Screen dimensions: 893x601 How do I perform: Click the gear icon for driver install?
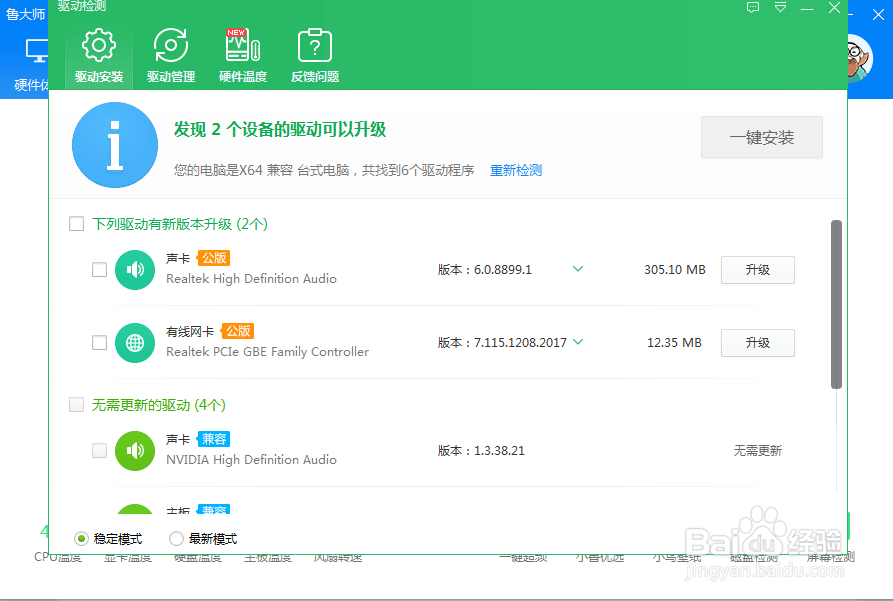tap(99, 45)
